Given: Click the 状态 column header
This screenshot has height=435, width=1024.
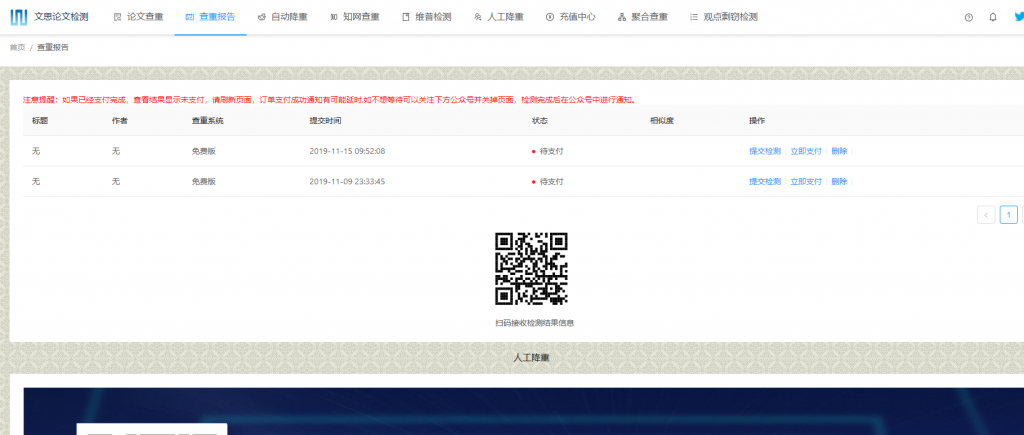Looking at the screenshot, I should point(539,121).
